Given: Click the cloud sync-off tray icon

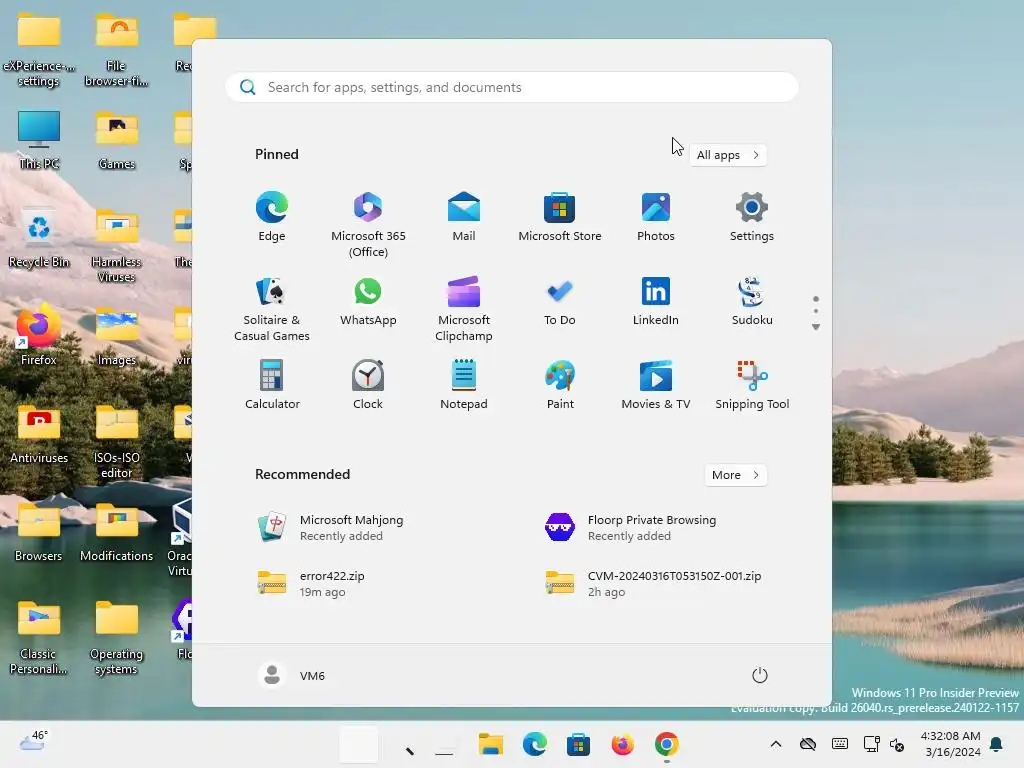Looking at the screenshot, I should [x=808, y=744].
